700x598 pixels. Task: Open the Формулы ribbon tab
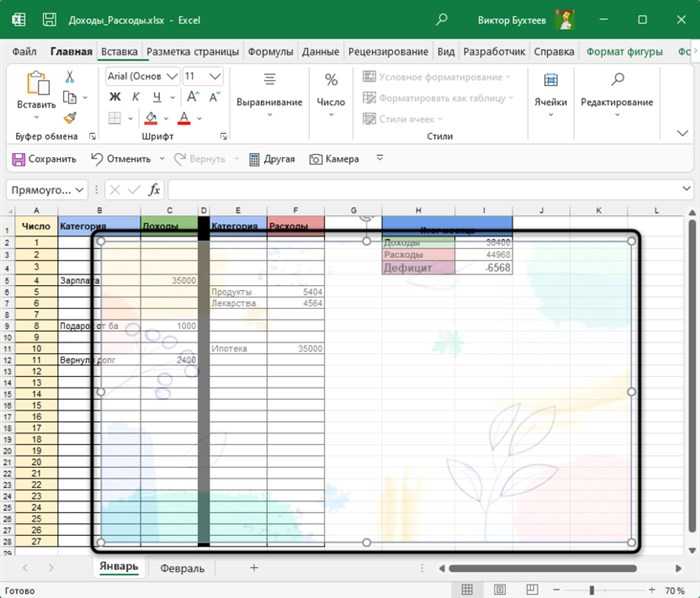pyautogui.click(x=271, y=52)
